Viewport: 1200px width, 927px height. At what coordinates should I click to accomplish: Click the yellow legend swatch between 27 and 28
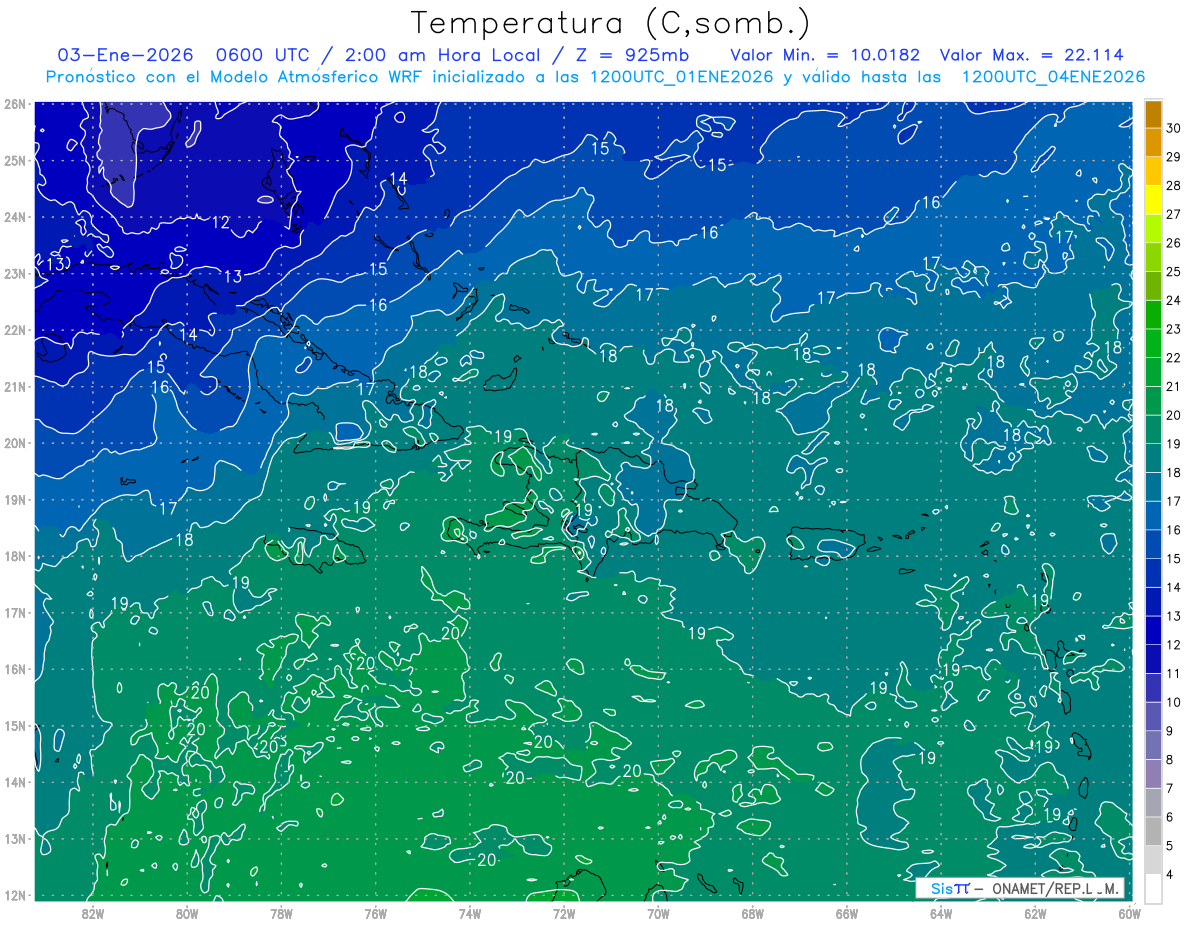coord(1153,198)
